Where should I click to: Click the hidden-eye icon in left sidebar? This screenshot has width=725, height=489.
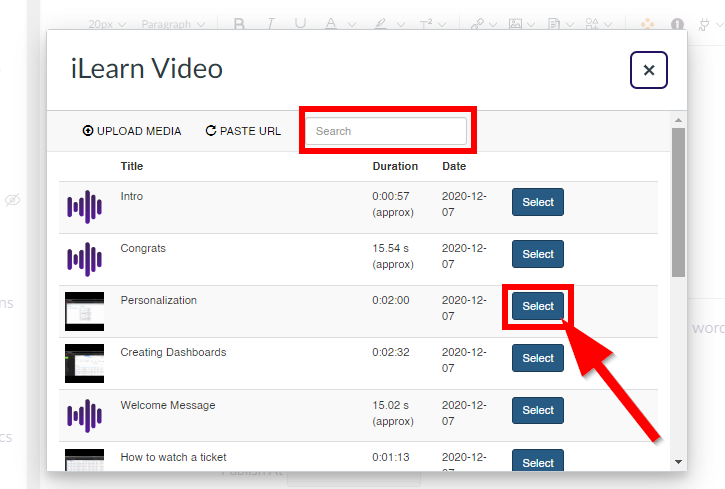(12, 200)
